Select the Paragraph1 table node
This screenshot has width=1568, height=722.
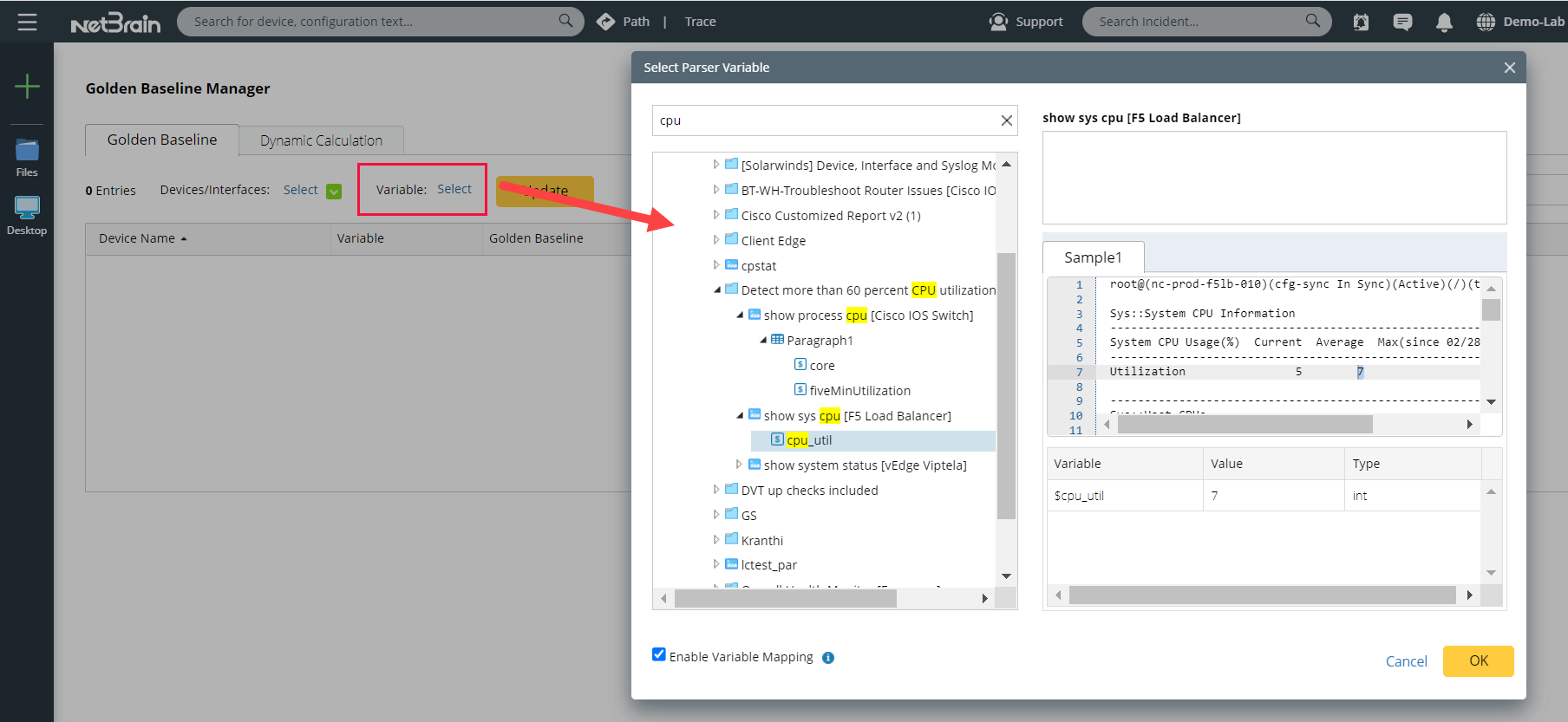coord(812,341)
